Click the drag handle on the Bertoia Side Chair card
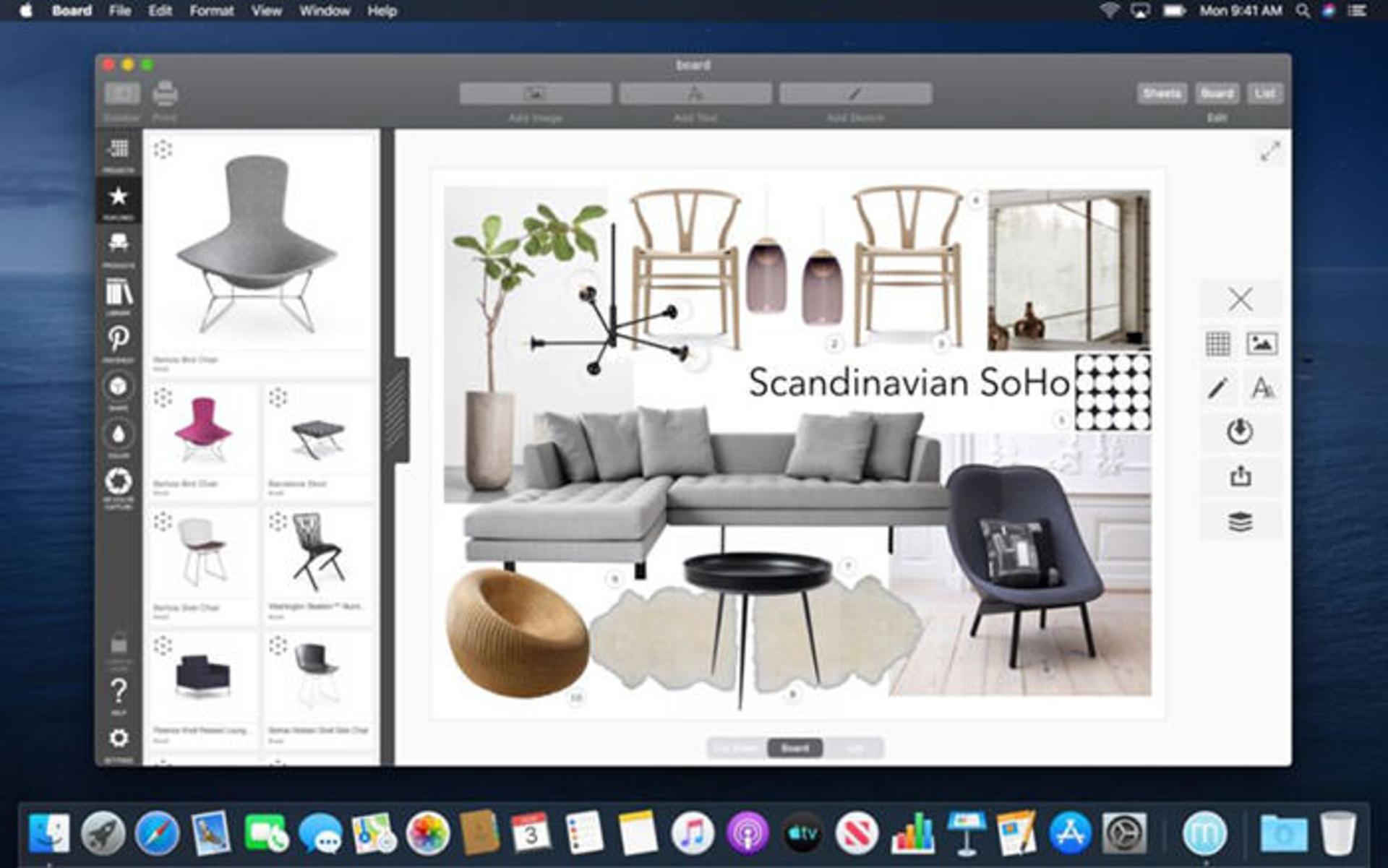Image resolution: width=1388 pixels, height=868 pixels. (x=163, y=521)
